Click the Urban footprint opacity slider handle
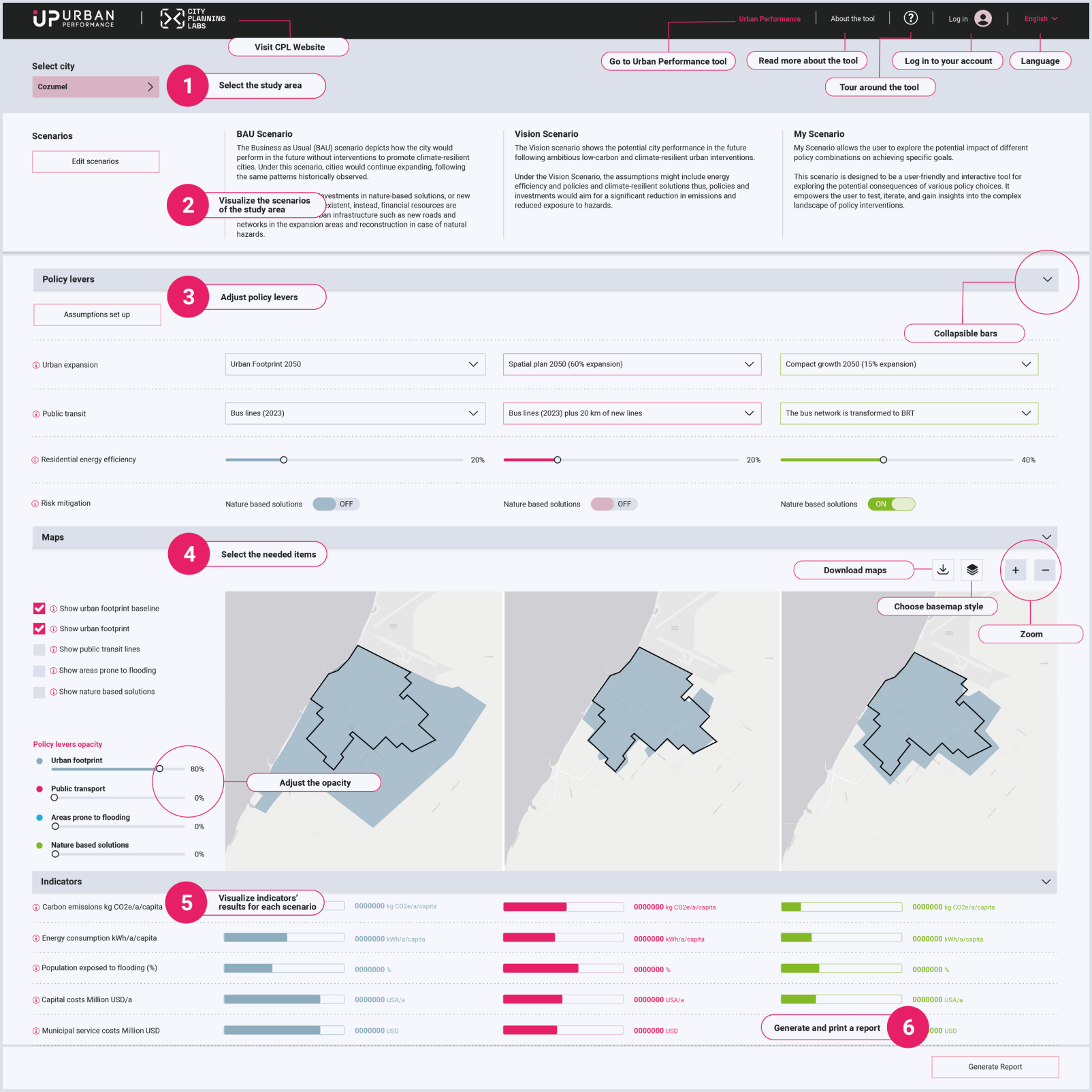 (159, 769)
